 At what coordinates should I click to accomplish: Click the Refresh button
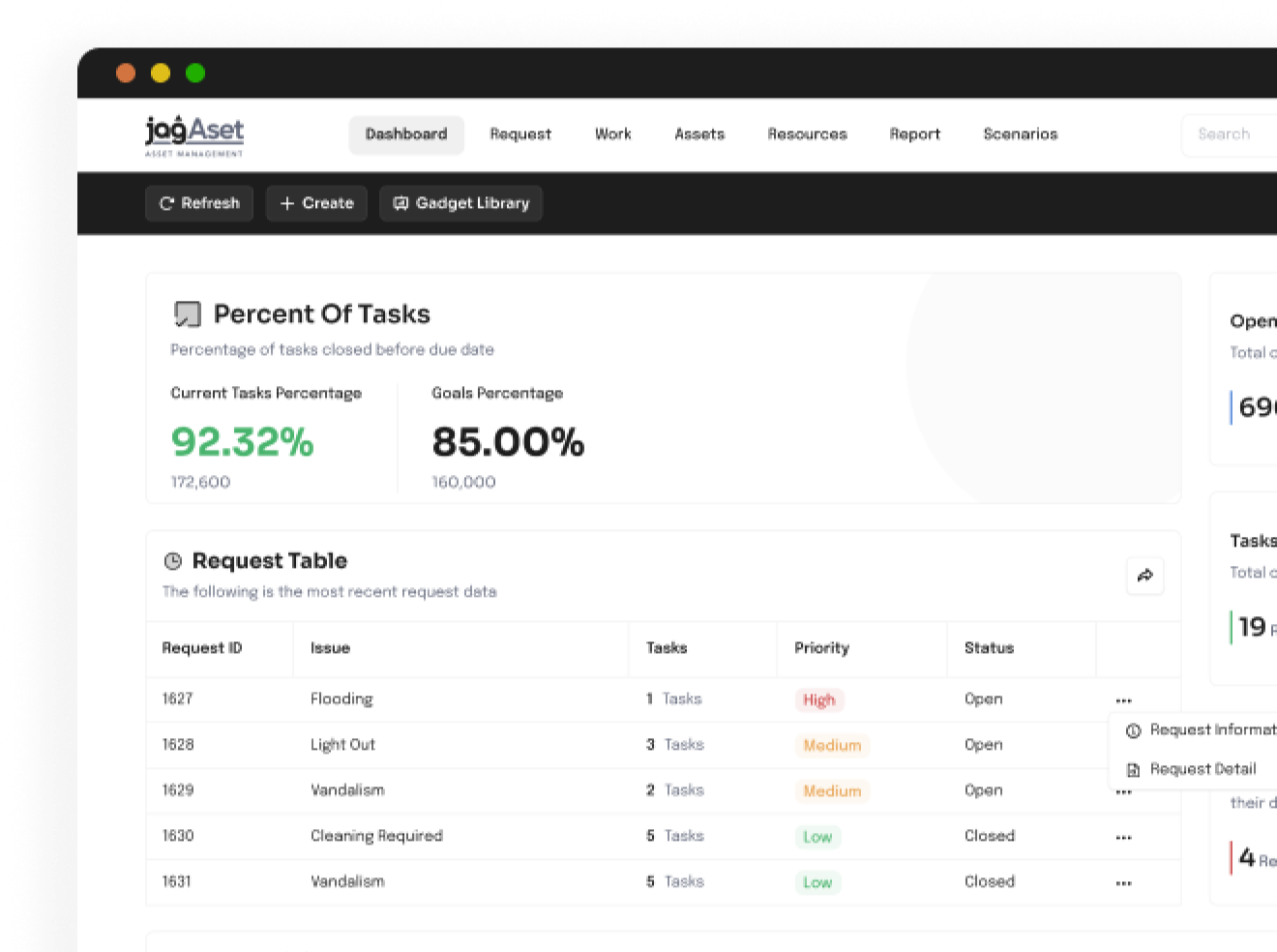tap(199, 203)
